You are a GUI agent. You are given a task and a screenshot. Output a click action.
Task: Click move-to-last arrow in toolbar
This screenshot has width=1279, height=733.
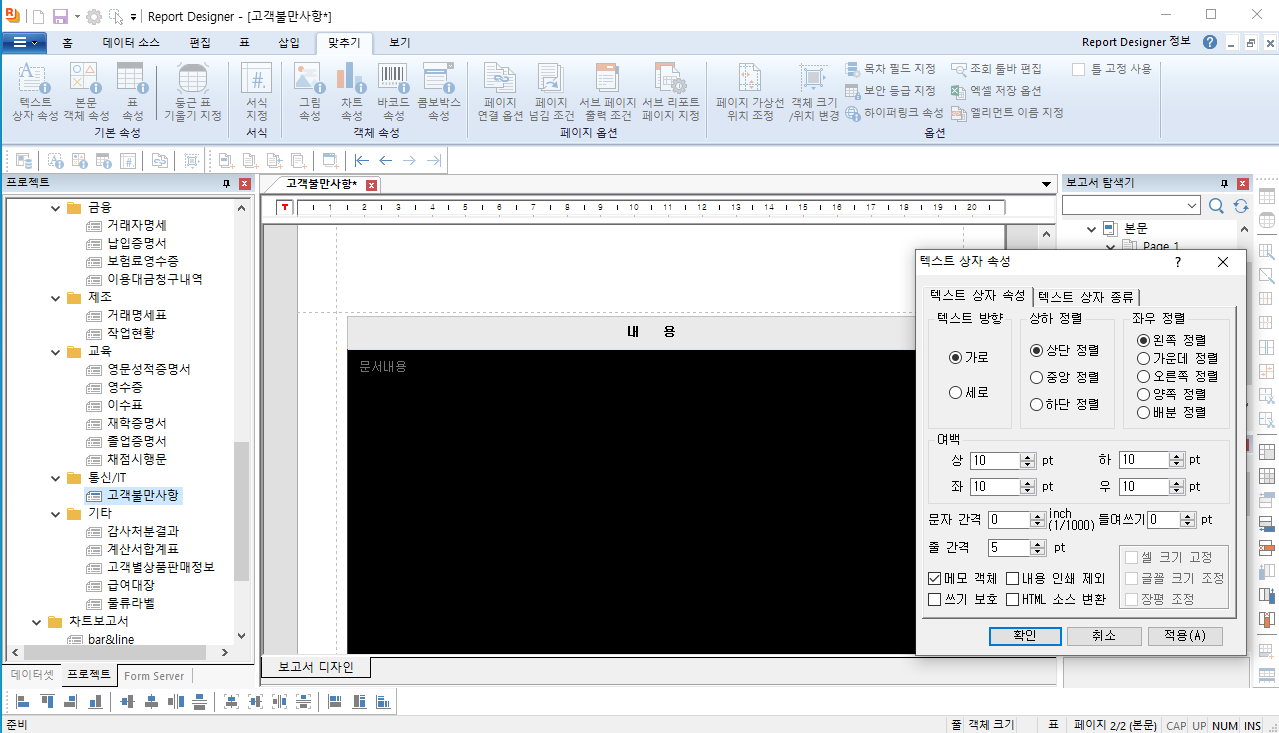click(434, 160)
